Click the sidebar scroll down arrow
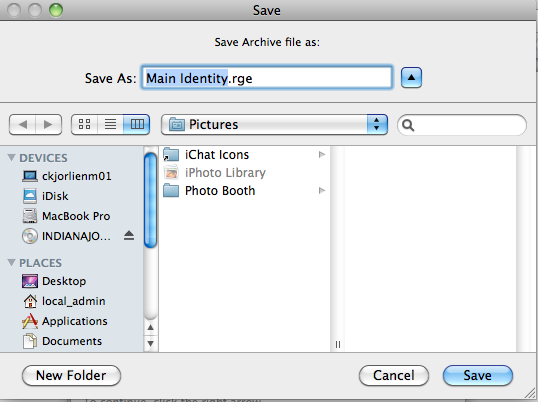 pos(150,343)
